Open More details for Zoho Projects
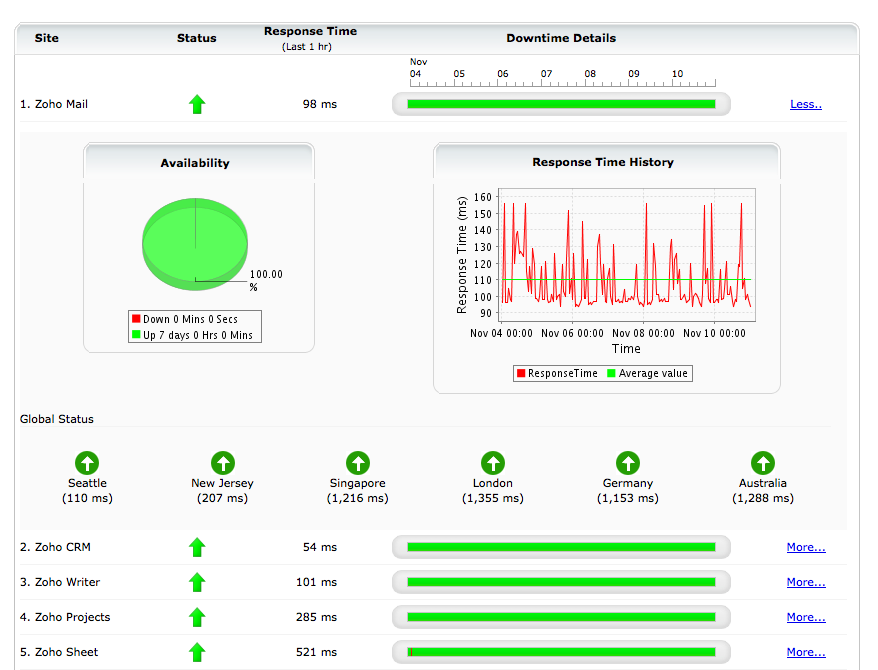The height and width of the screenshot is (670, 878). tap(806, 617)
